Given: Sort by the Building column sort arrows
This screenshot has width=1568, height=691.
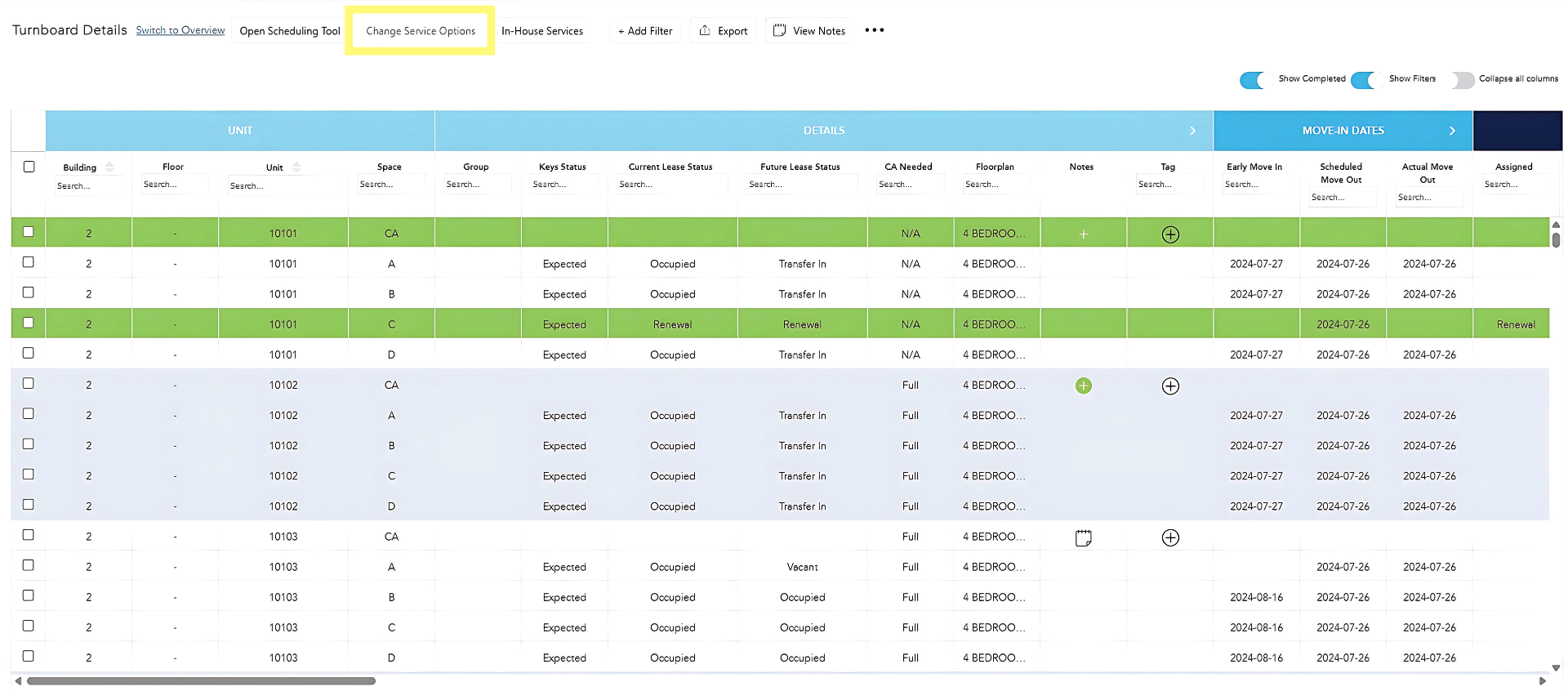Looking at the screenshot, I should tap(109, 167).
